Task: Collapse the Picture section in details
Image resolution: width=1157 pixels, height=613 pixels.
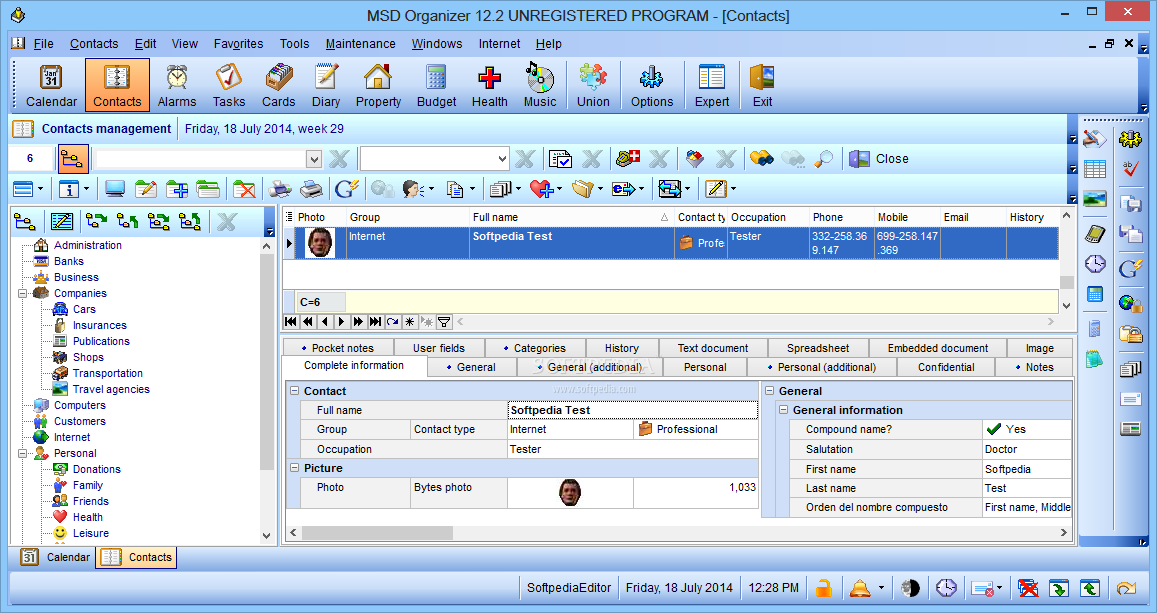Action: pos(294,468)
